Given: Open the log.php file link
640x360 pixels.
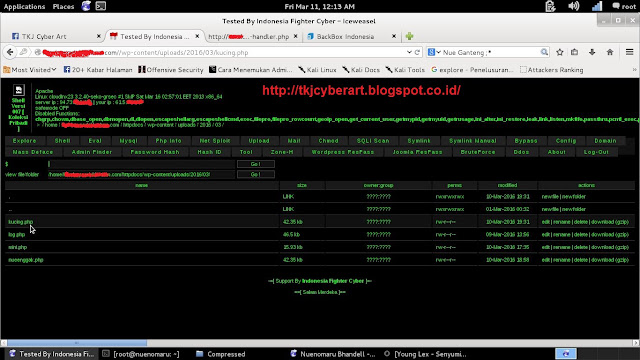Looking at the screenshot, I should pos(17,235).
